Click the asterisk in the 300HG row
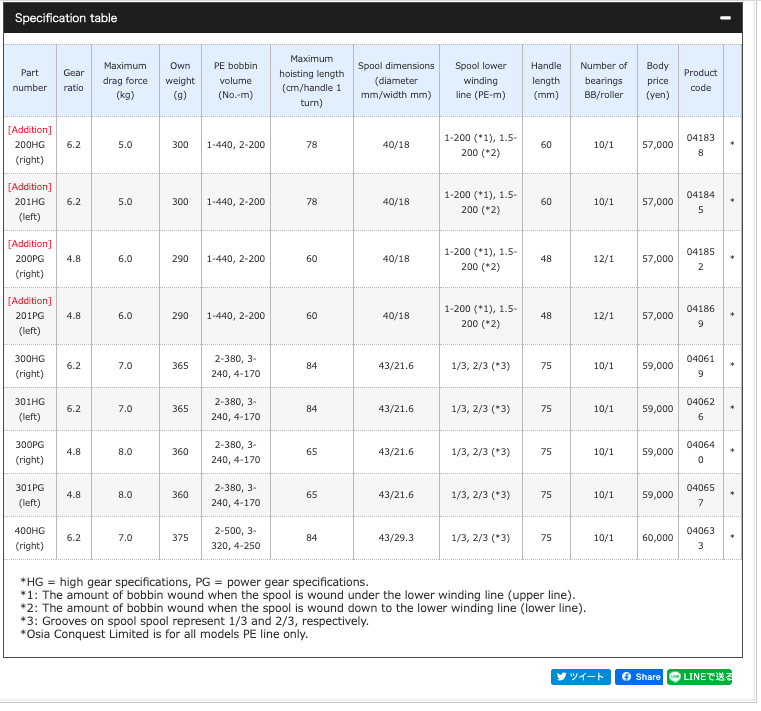 click(x=732, y=366)
